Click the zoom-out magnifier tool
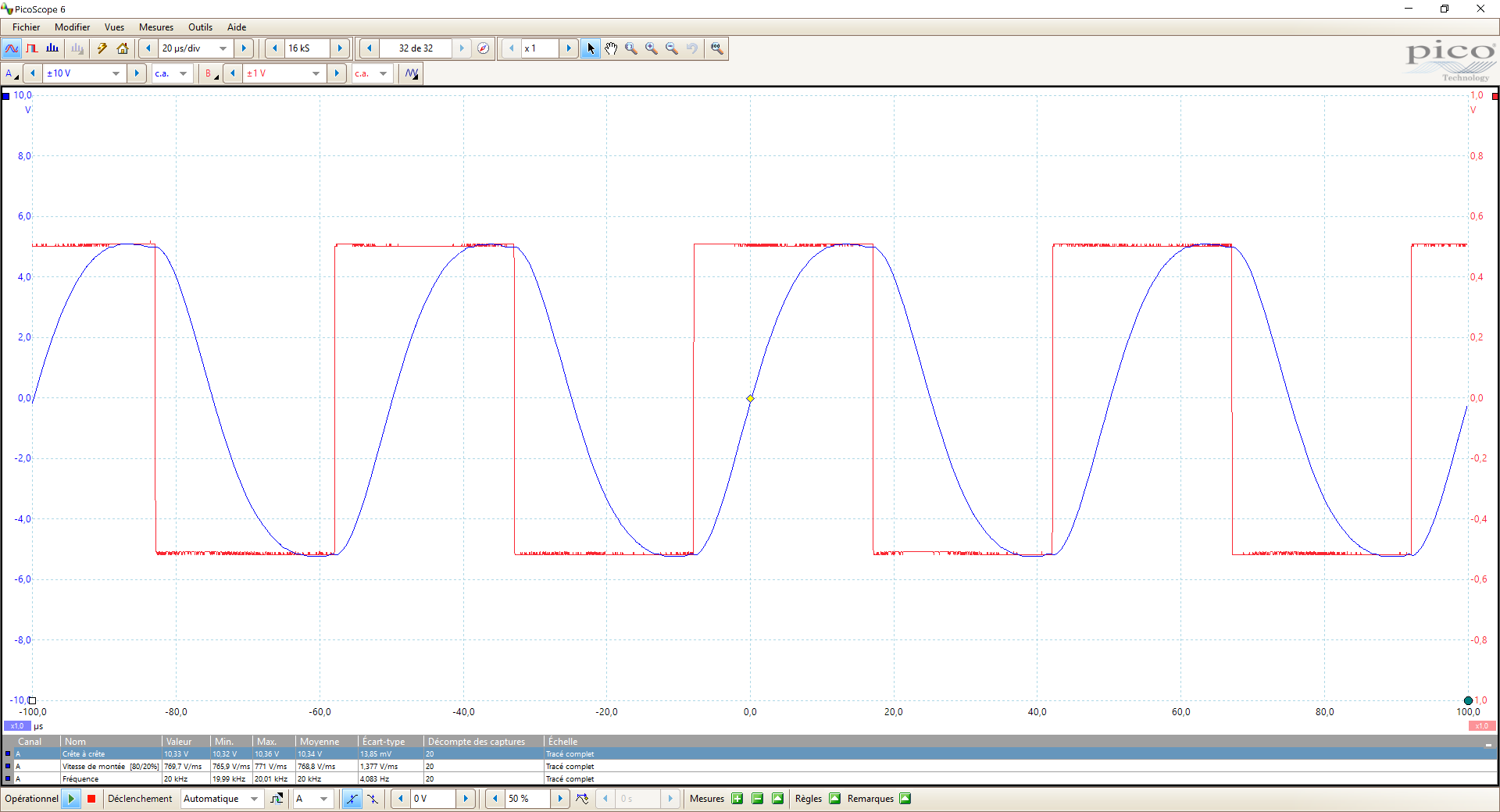Screen dimensions: 1500x812 (672, 48)
